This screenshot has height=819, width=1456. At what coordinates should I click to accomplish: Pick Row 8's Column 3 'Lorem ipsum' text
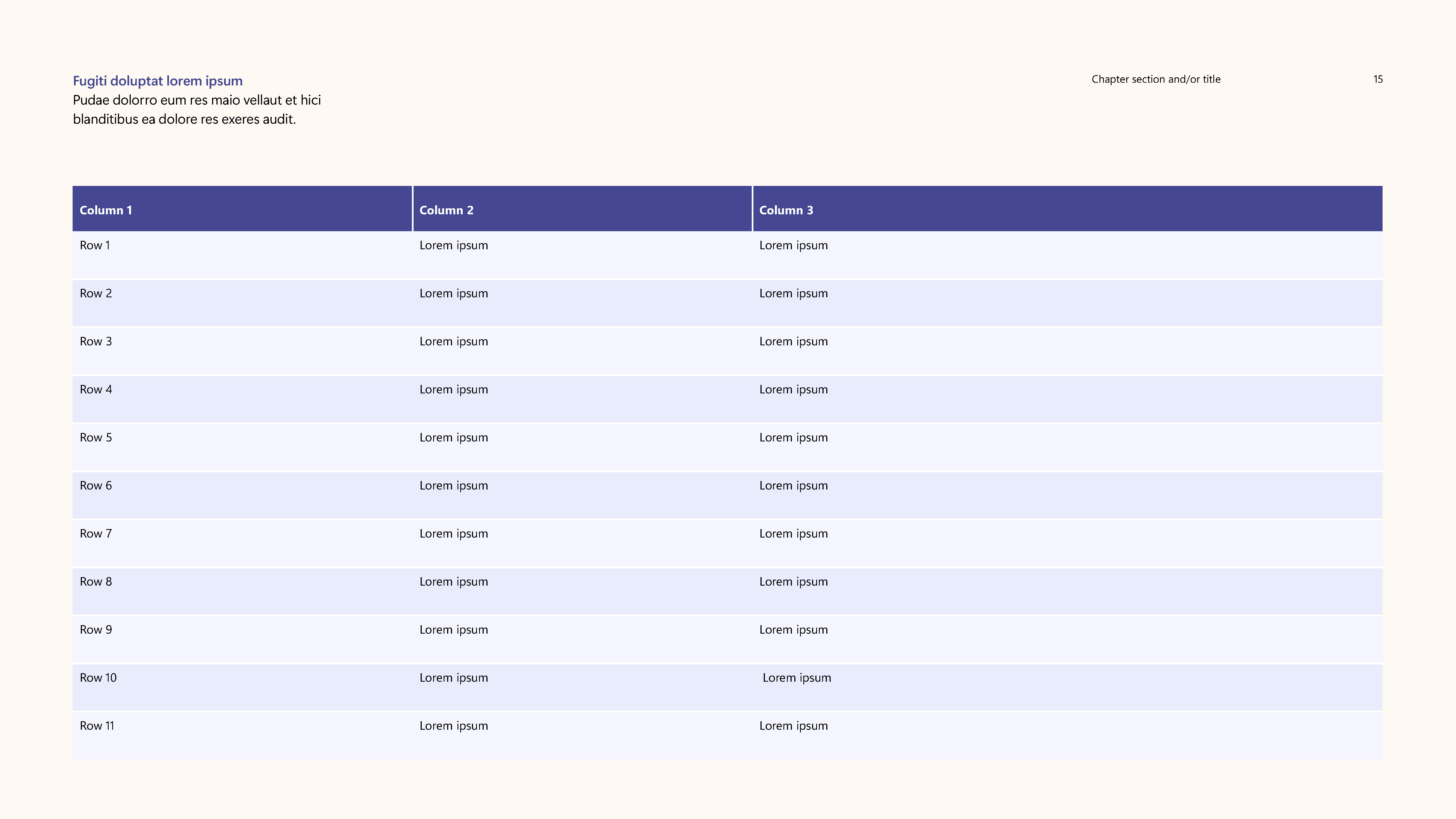794,582
